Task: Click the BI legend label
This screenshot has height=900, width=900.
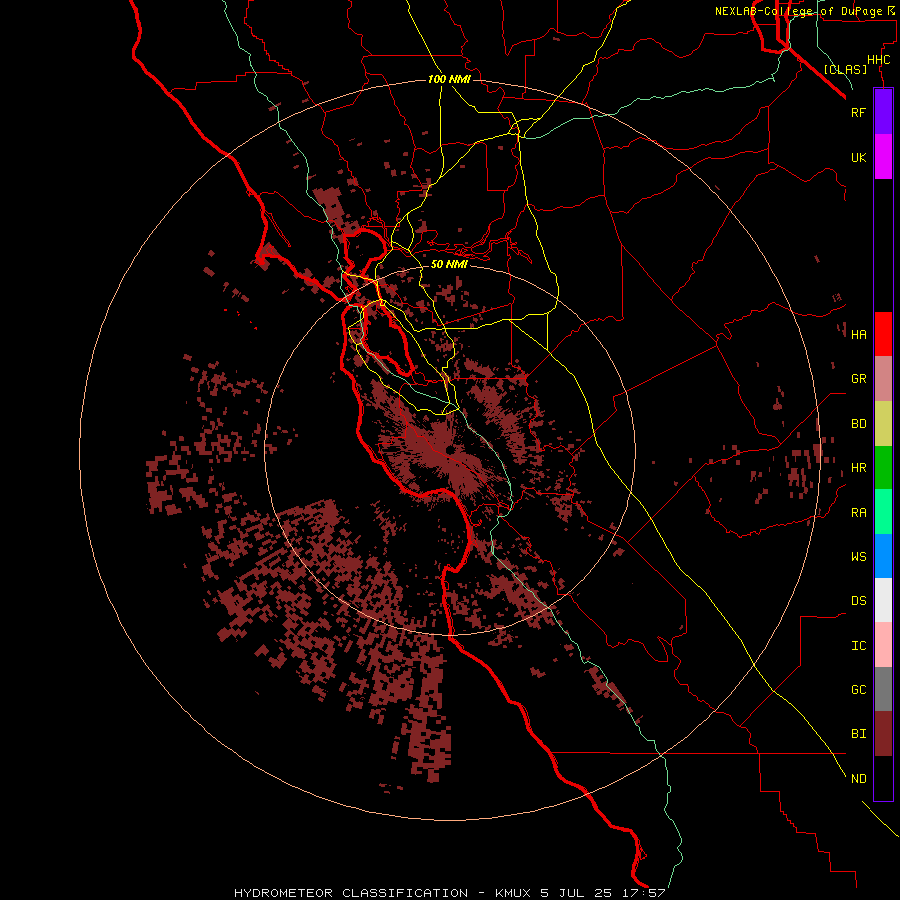Action: (x=859, y=734)
